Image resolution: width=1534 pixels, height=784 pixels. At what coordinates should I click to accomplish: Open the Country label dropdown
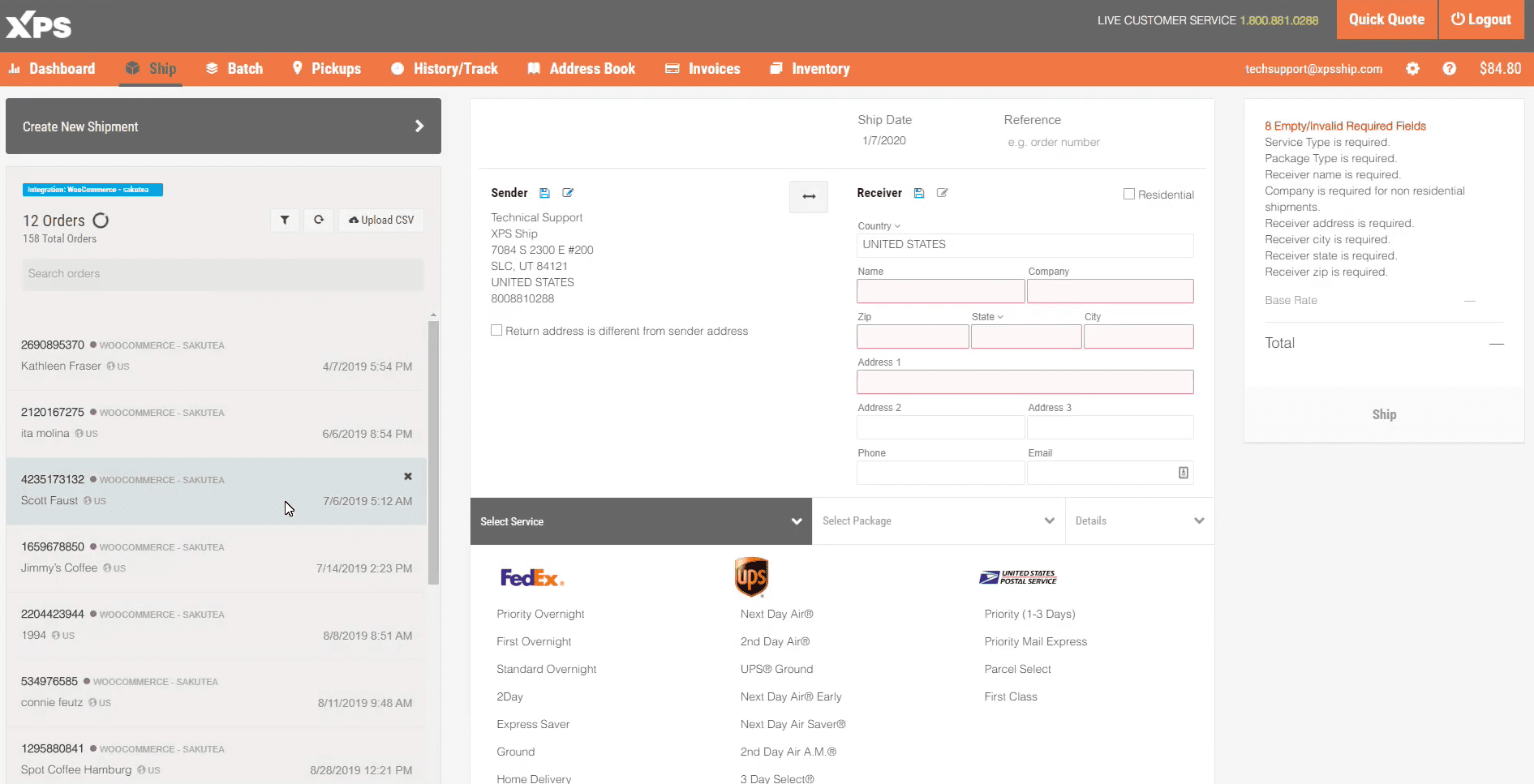click(x=879, y=226)
